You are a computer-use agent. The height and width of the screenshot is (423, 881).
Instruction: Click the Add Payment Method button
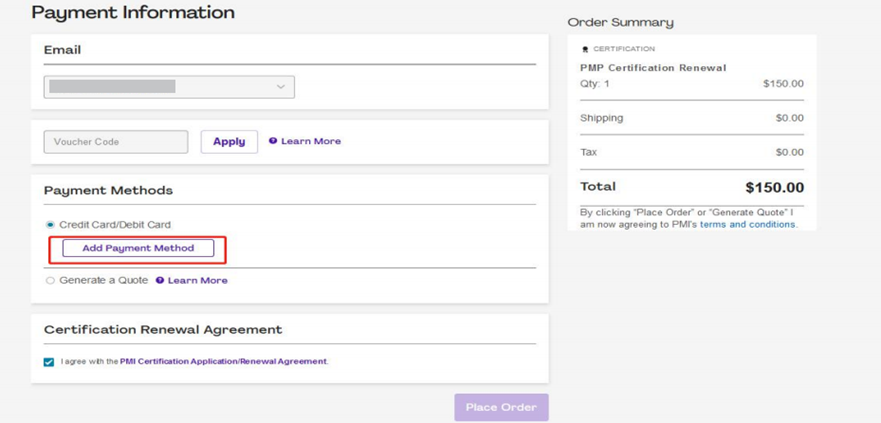(x=138, y=248)
